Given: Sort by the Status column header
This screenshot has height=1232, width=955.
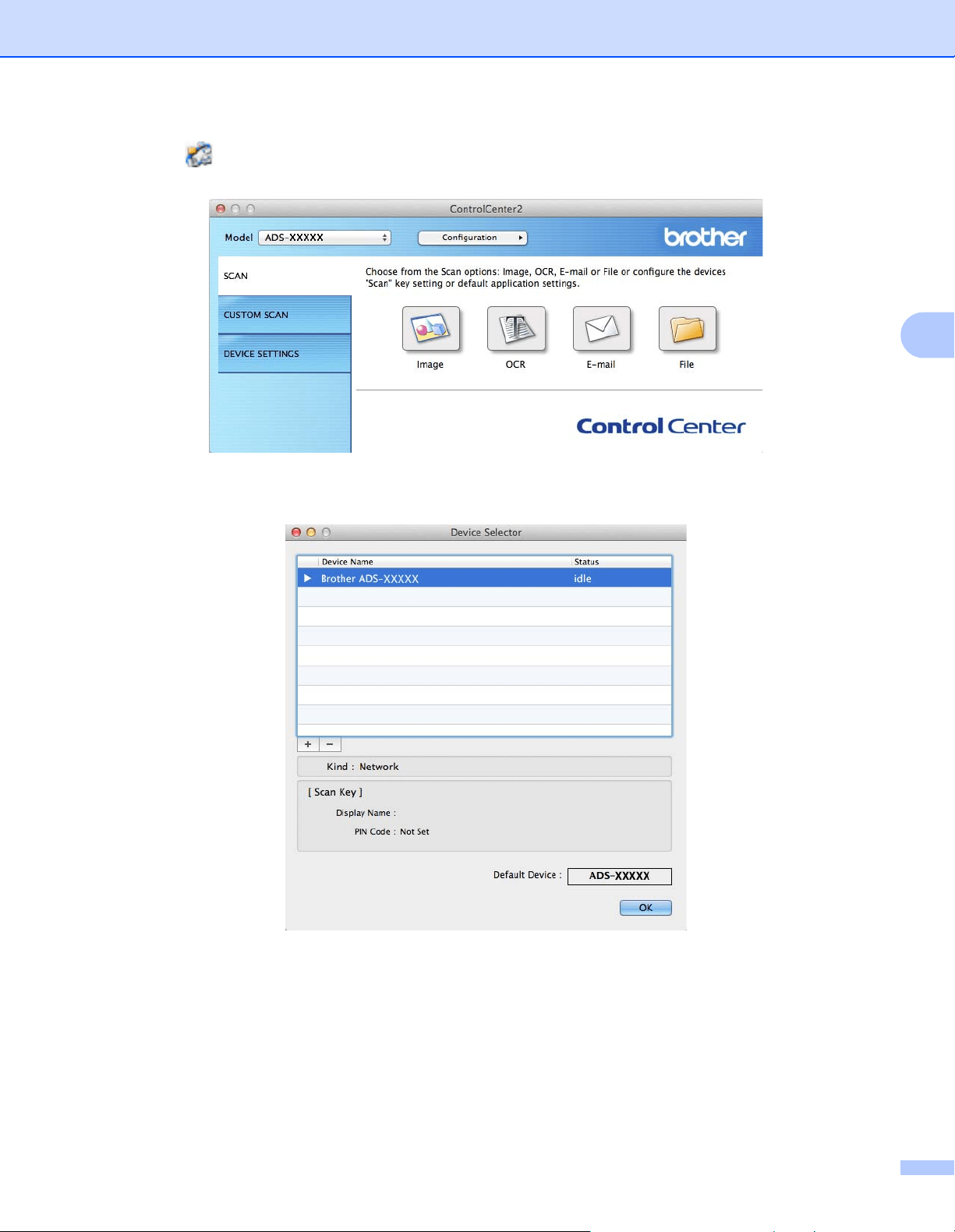Looking at the screenshot, I should (621, 562).
